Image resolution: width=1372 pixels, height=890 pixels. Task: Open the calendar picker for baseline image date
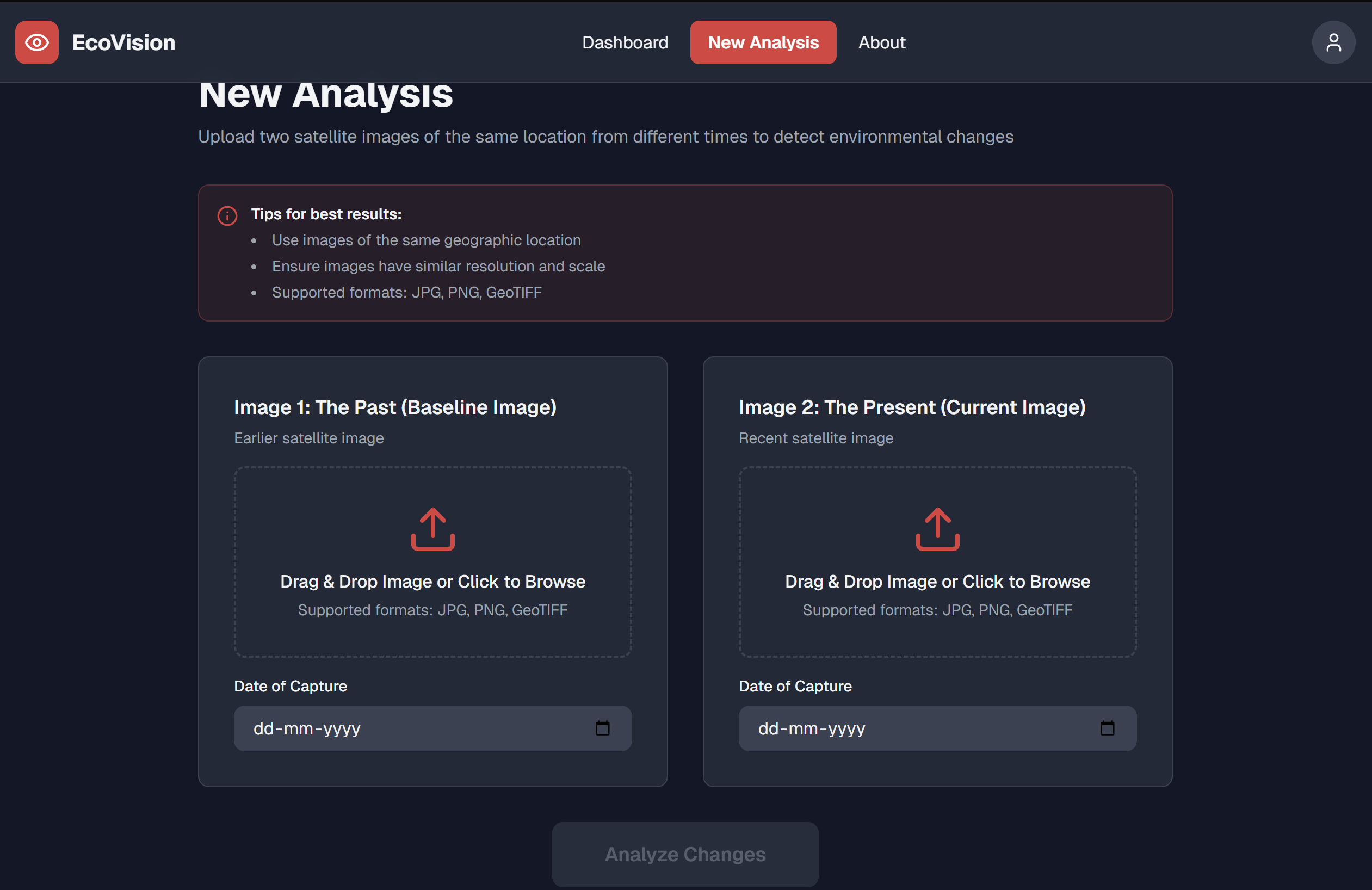(602, 728)
